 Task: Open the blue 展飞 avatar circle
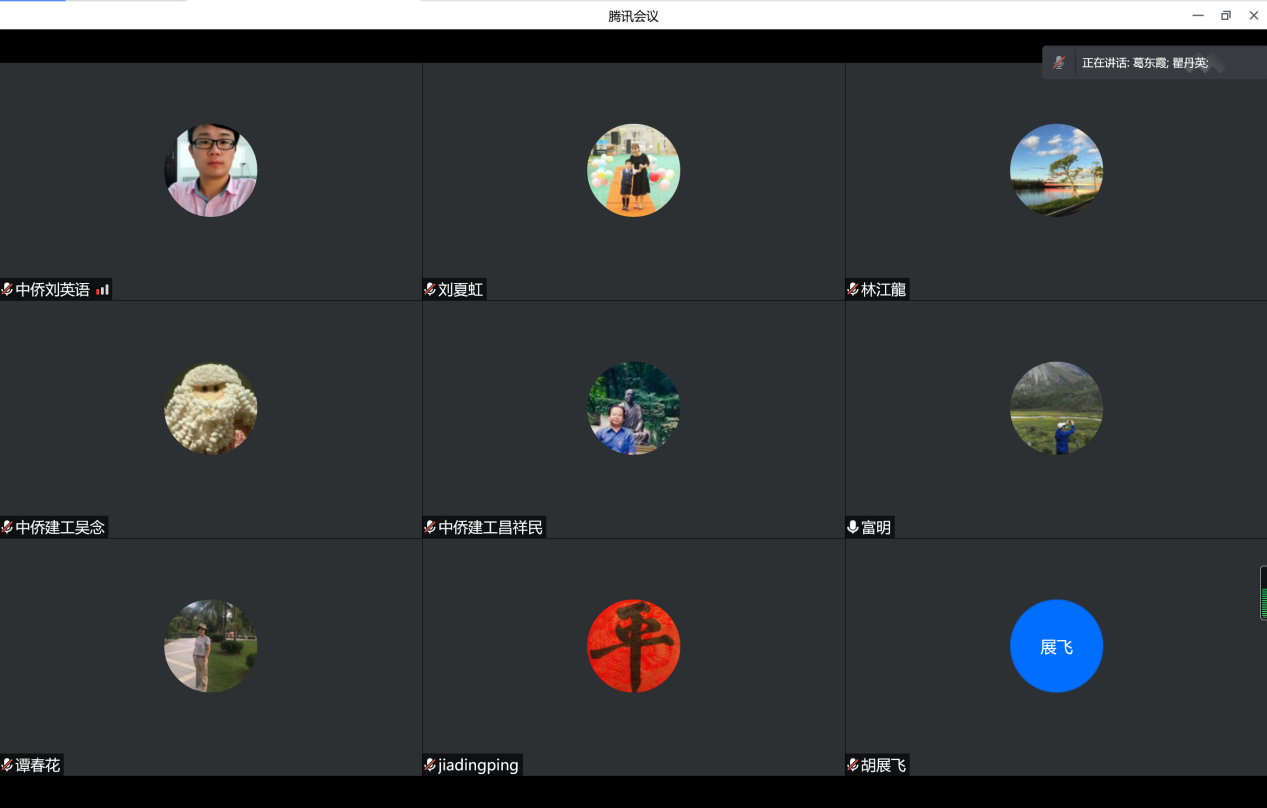pyautogui.click(x=1056, y=646)
